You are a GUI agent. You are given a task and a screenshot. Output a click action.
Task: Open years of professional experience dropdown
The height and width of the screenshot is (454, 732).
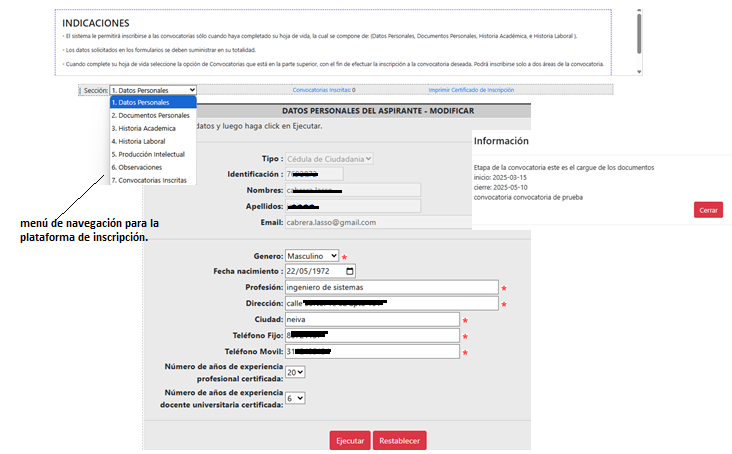pos(295,372)
